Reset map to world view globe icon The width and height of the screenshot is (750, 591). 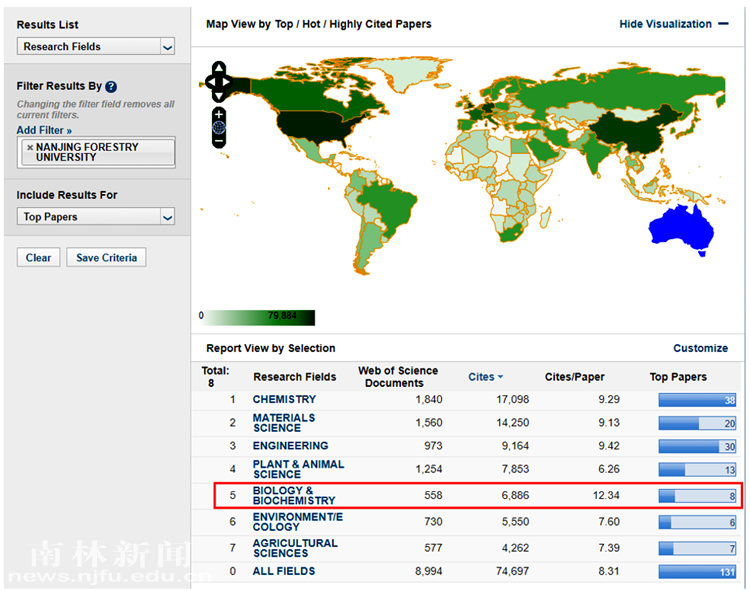[219, 128]
